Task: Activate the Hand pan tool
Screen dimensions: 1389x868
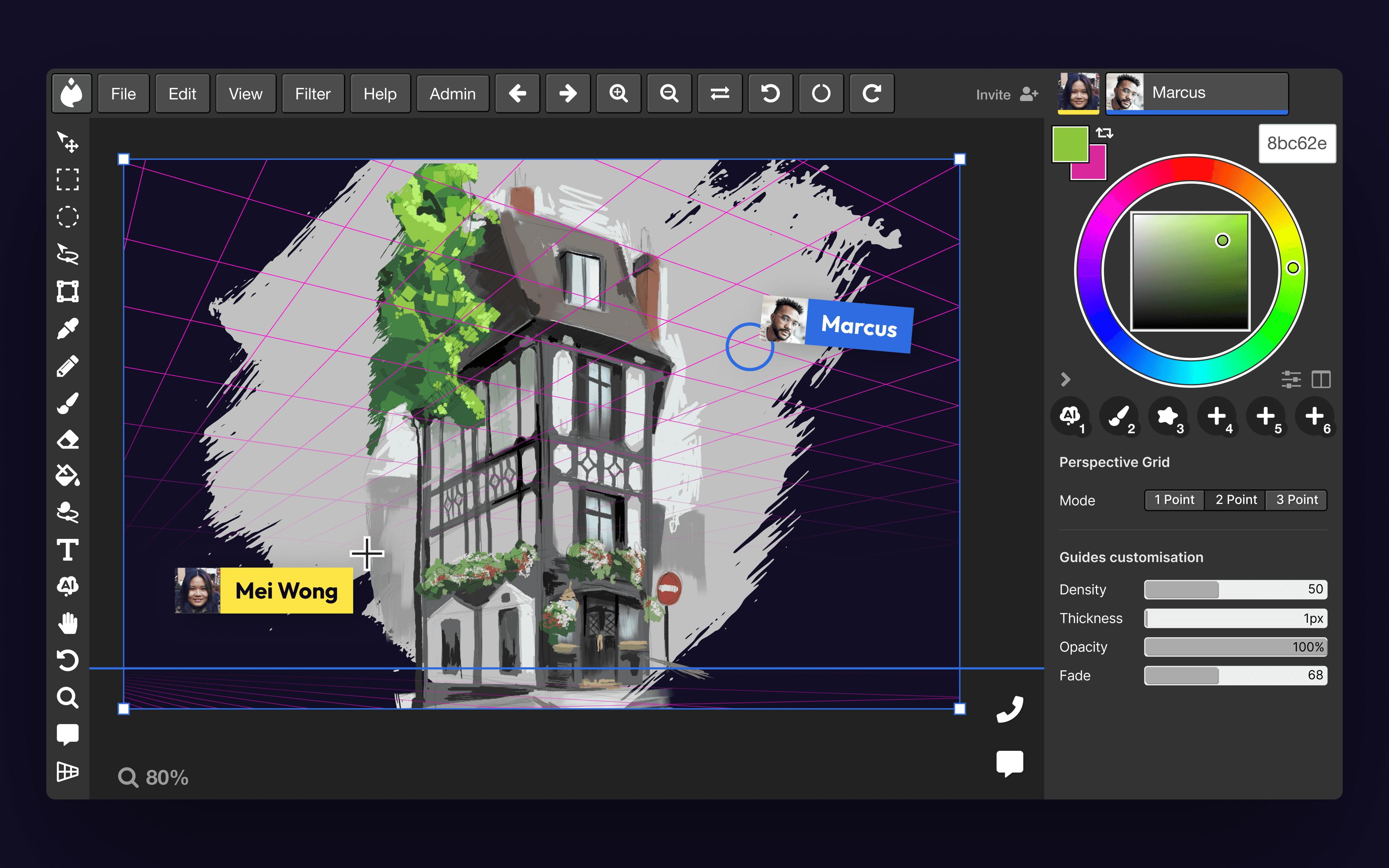Action: tap(68, 623)
